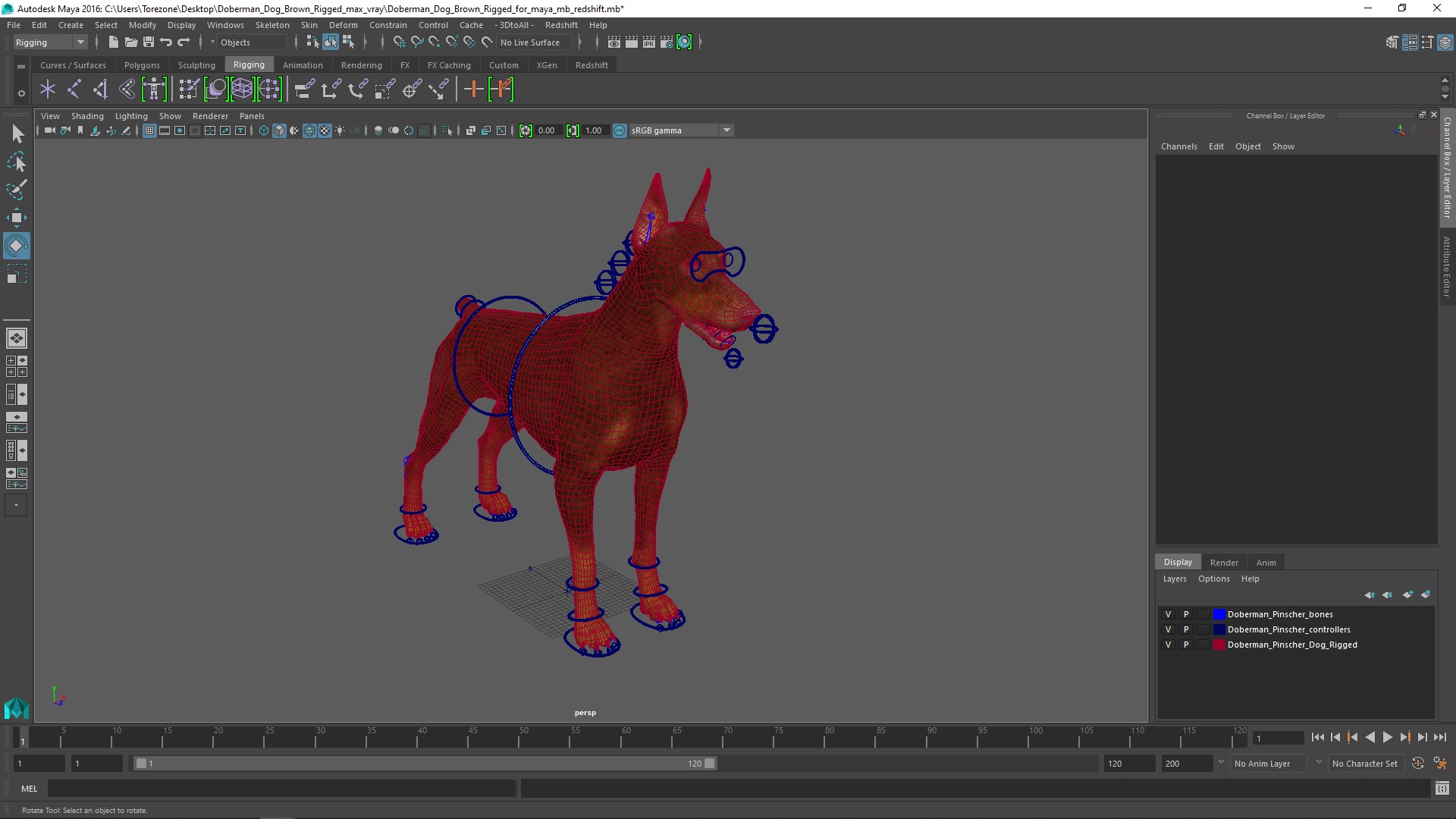Viewport: 1456px width, 819px height.
Task: Click the Single perspective layout icon
Action: coord(17,338)
